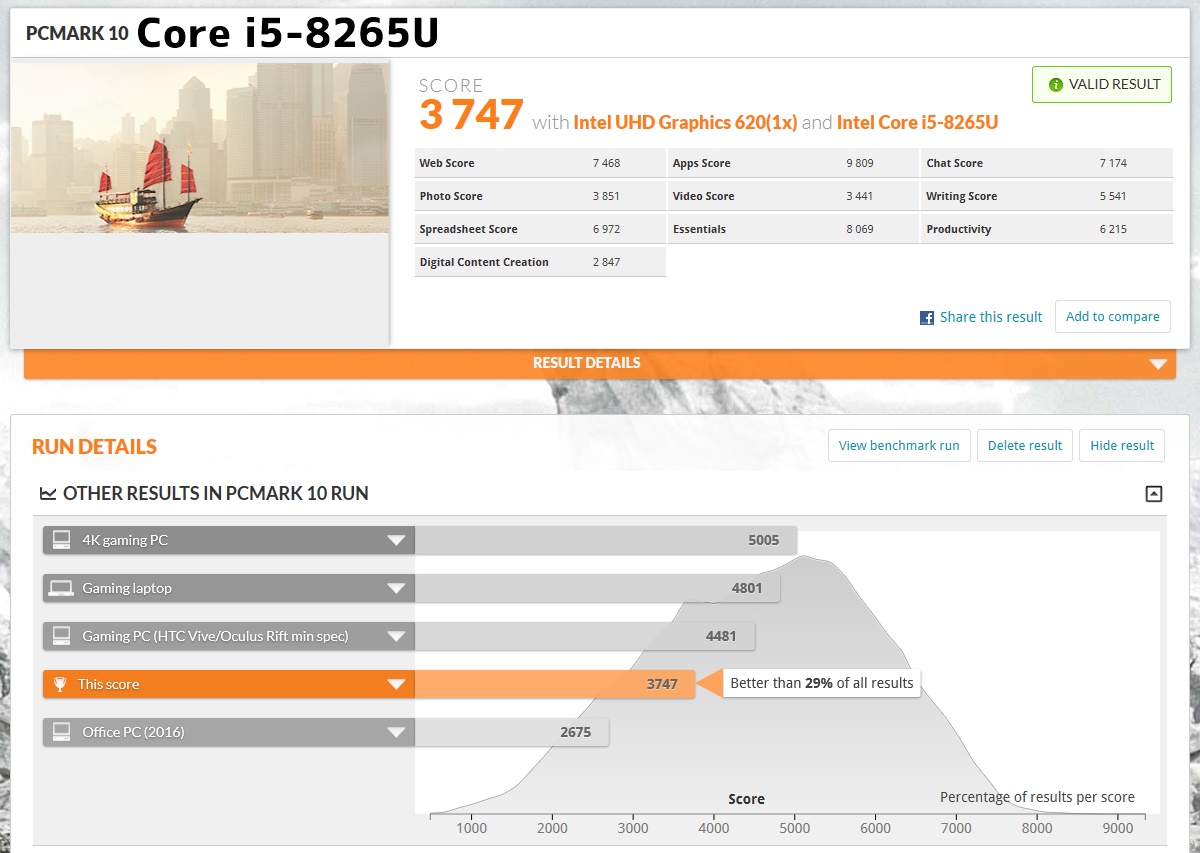Open the Intel Core i5-8265U link
This screenshot has width=1200, height=853.
click(x=917, y=123)
